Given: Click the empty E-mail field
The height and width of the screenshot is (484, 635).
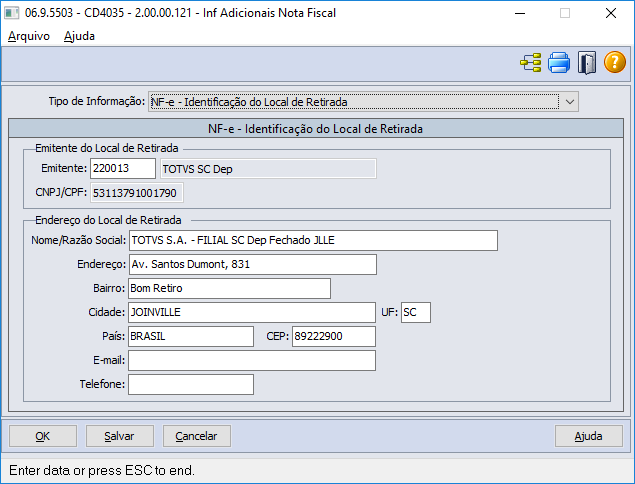Looking at the screenshot, I should click(252, 360).
